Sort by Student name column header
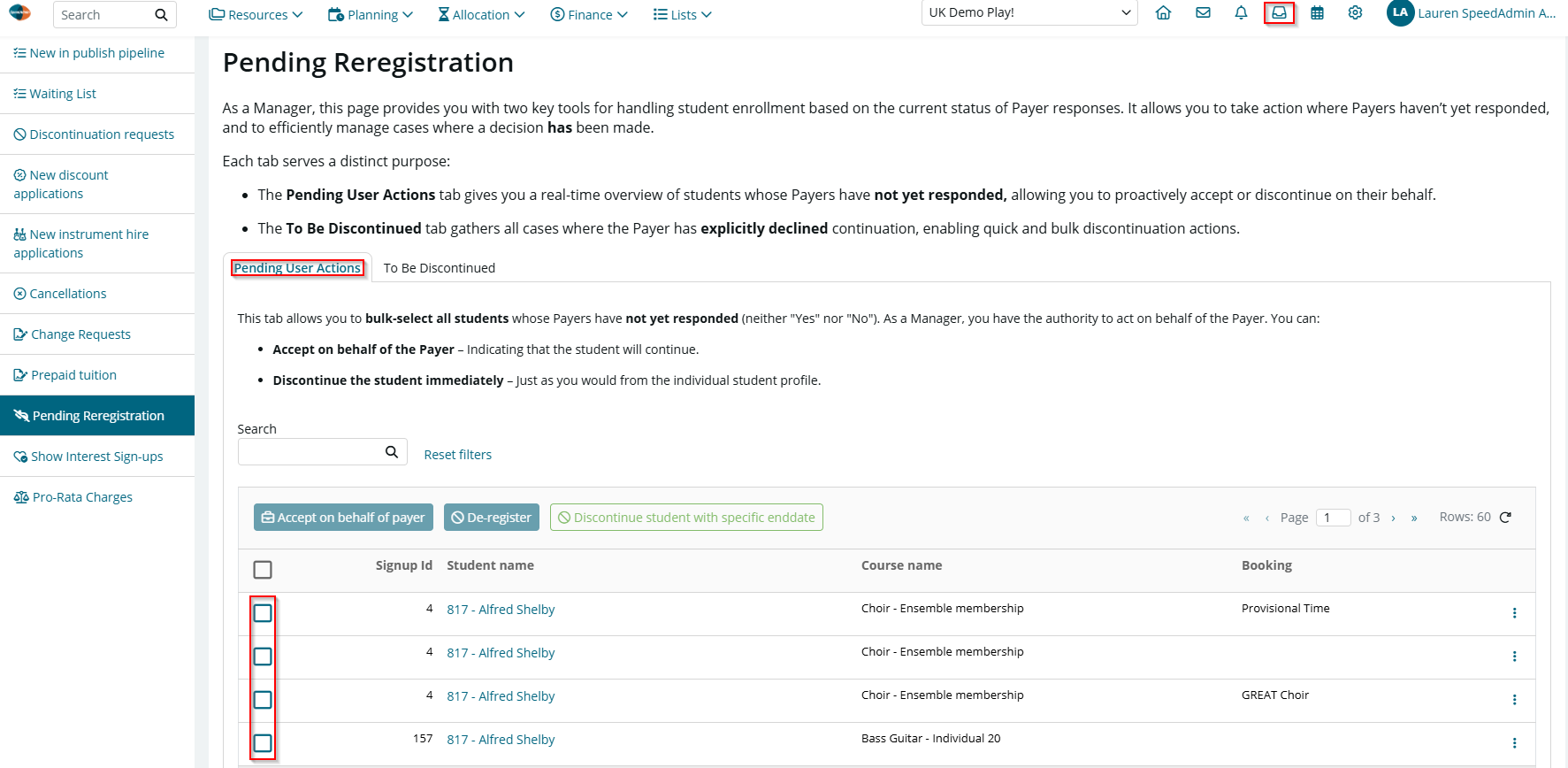Viewport: 1568px width, 768px height. pos(490,565)
